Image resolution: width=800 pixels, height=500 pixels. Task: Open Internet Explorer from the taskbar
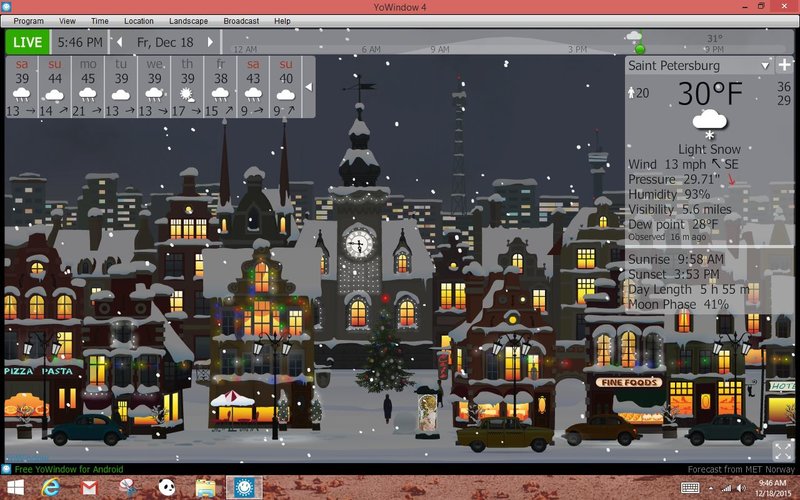52,487
